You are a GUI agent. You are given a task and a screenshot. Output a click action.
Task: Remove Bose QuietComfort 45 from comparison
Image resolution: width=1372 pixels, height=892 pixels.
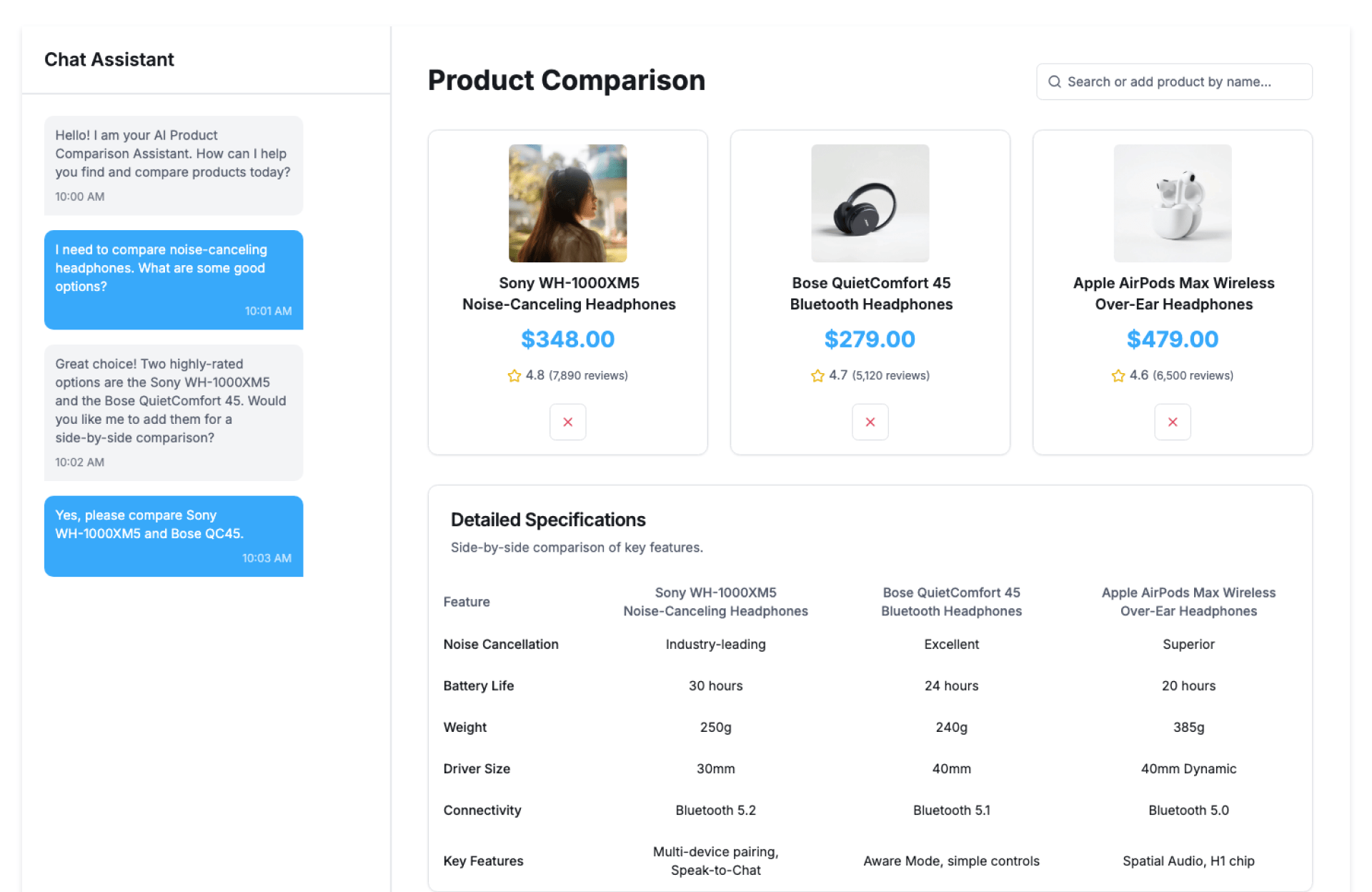coord(870,422)
